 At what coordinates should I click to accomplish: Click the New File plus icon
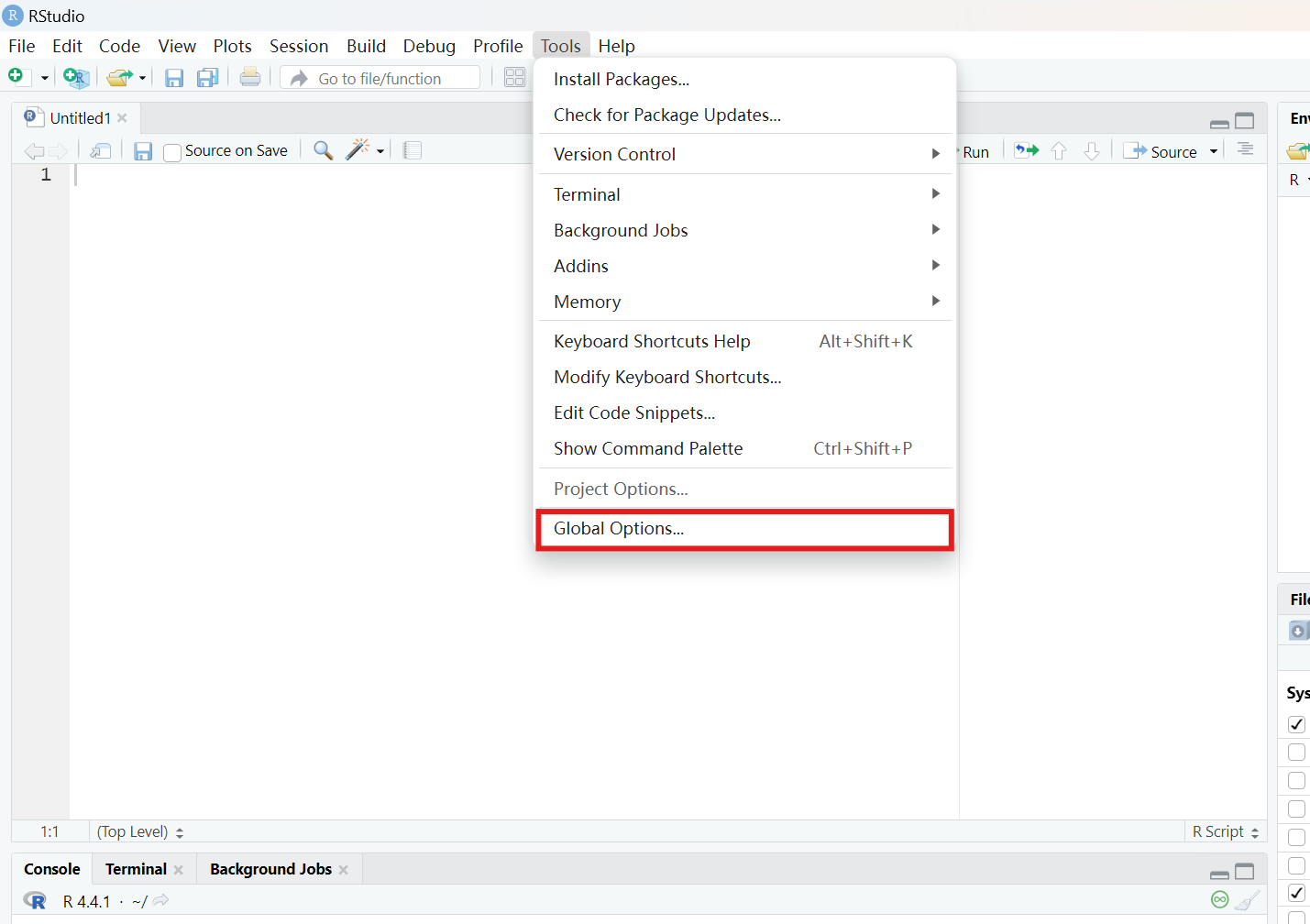pos(17,77)
